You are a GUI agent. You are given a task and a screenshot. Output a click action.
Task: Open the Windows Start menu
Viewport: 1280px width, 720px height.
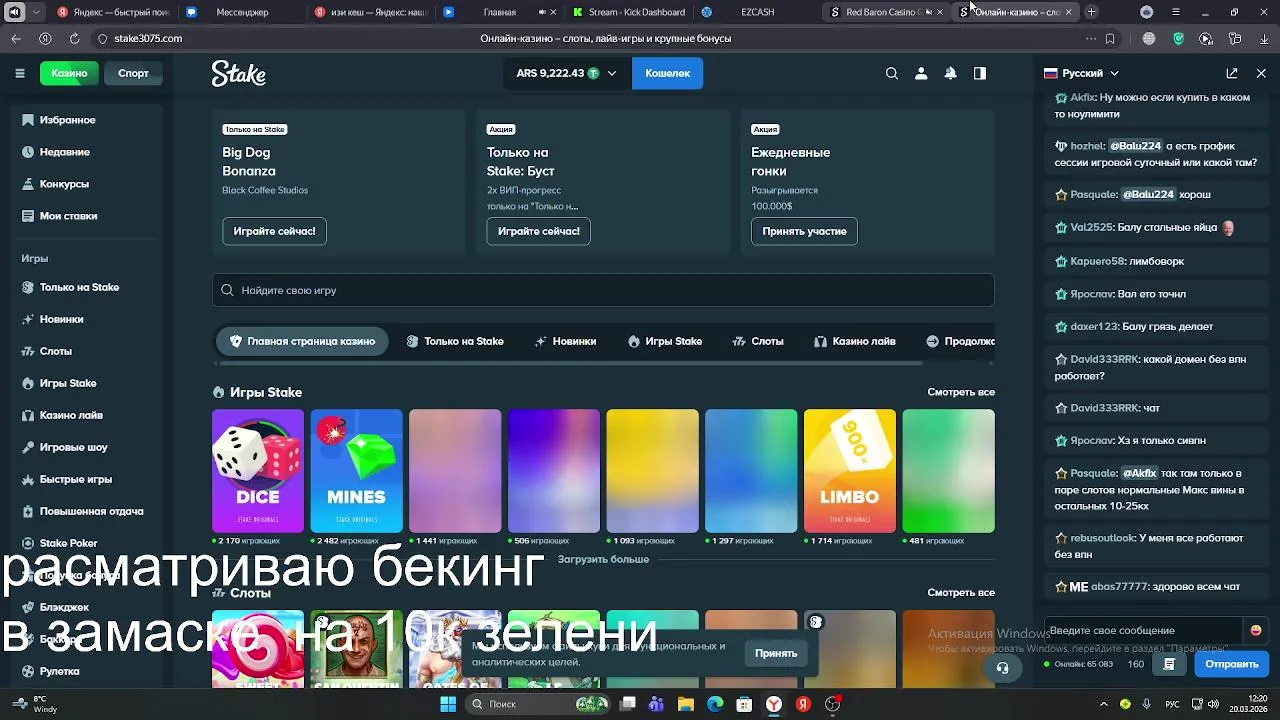448,704
